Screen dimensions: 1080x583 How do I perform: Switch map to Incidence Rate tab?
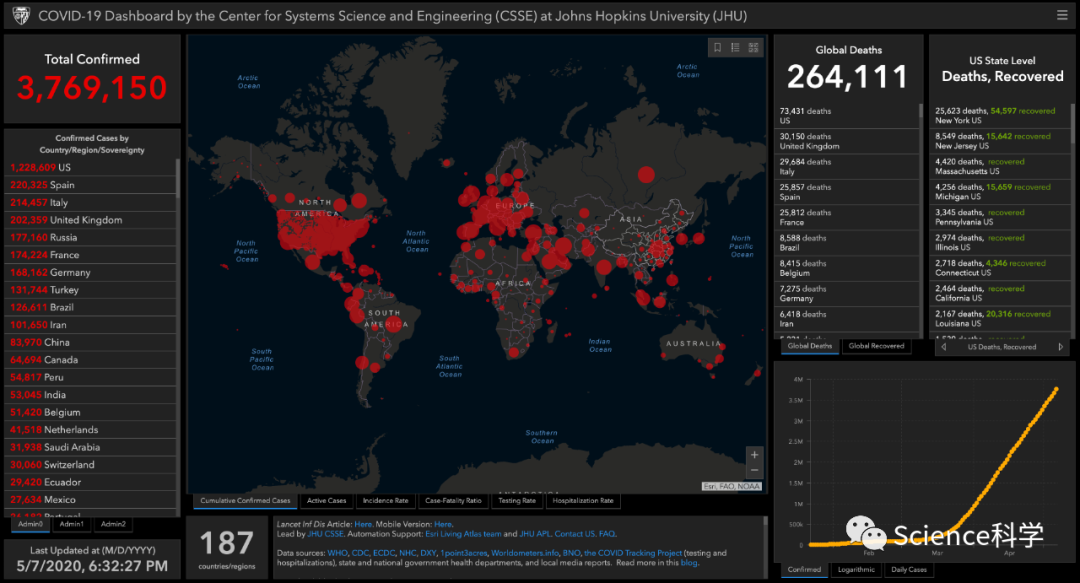pos(386,501)
